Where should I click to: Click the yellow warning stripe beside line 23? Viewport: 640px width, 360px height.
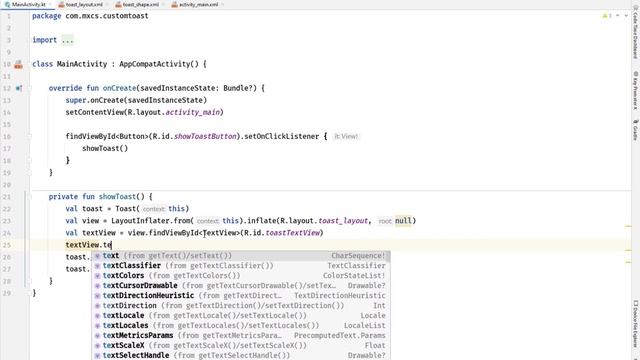tap(628, 226)
